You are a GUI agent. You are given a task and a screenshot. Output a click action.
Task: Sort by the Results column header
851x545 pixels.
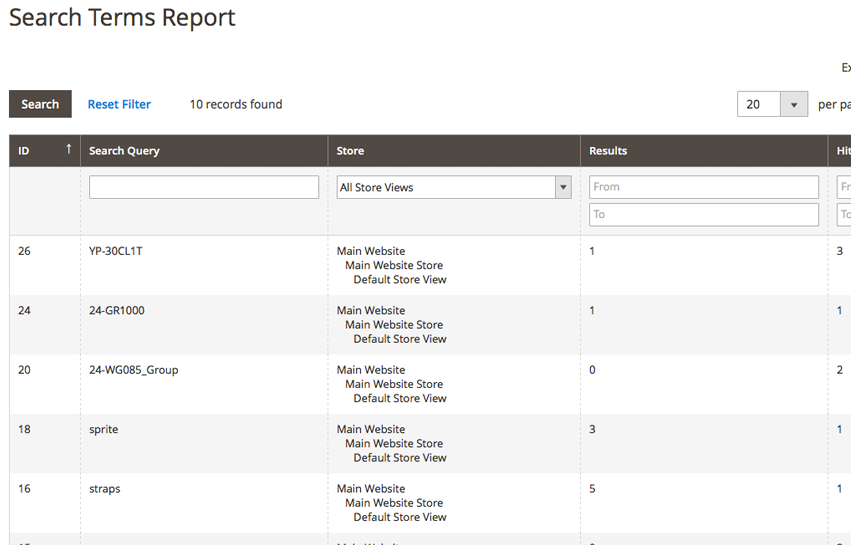(x=608, y=151)
